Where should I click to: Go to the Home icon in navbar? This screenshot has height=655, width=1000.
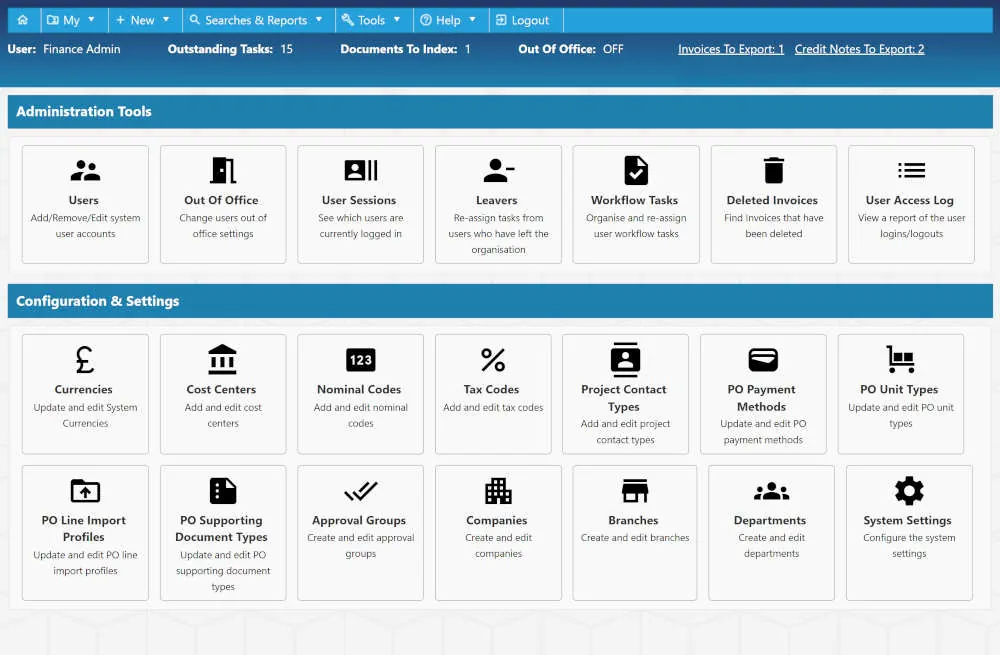pyautogui.click(x=23, y=20)
